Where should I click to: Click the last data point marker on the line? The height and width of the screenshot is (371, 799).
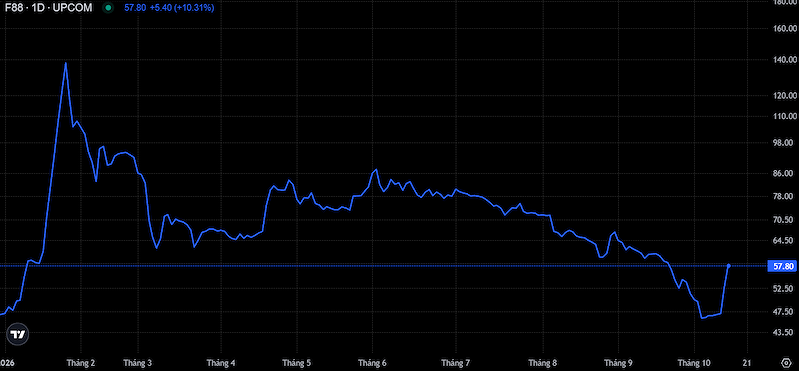pos(729,266)
